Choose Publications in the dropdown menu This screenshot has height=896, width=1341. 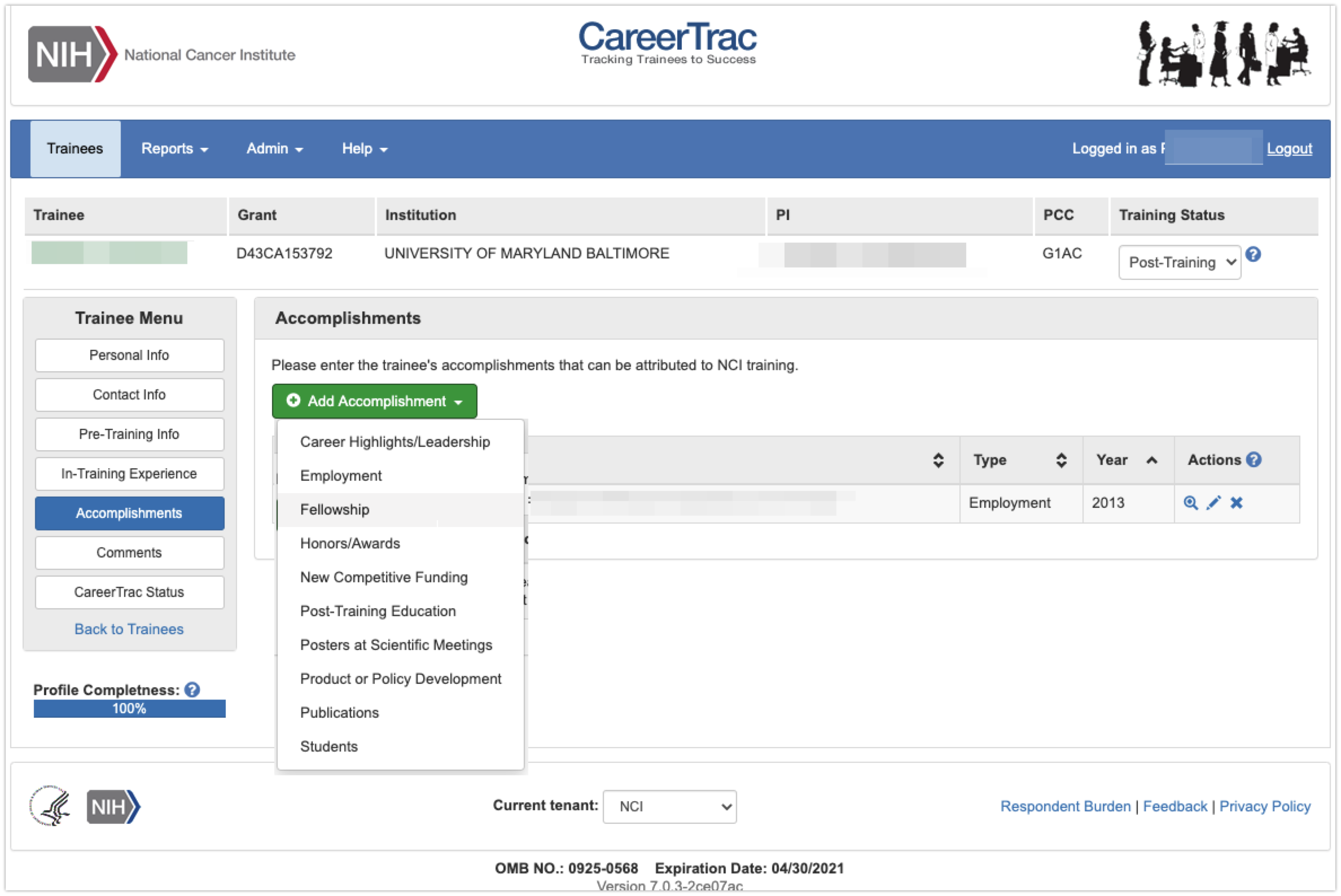[340, 713]
